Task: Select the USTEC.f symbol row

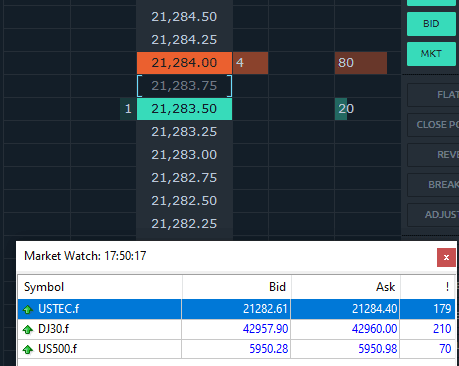Action: pos(236,309)
